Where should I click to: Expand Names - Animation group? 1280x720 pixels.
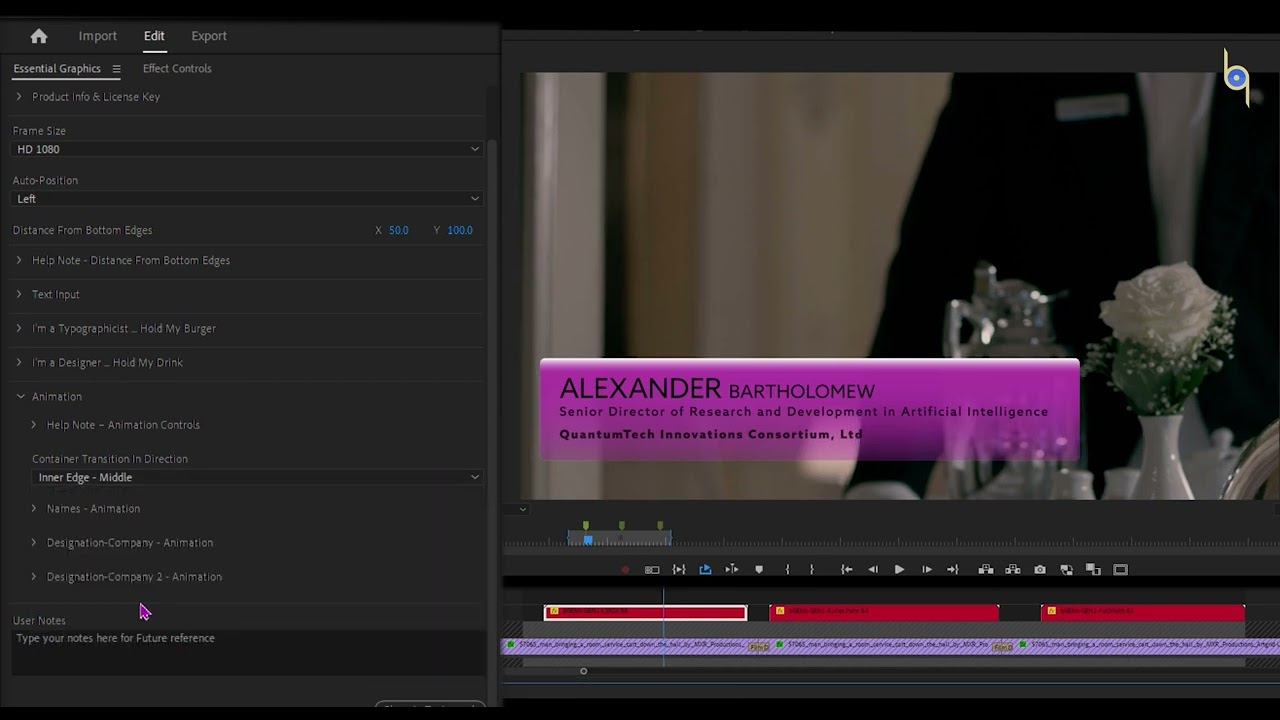(x=34, y=509)
